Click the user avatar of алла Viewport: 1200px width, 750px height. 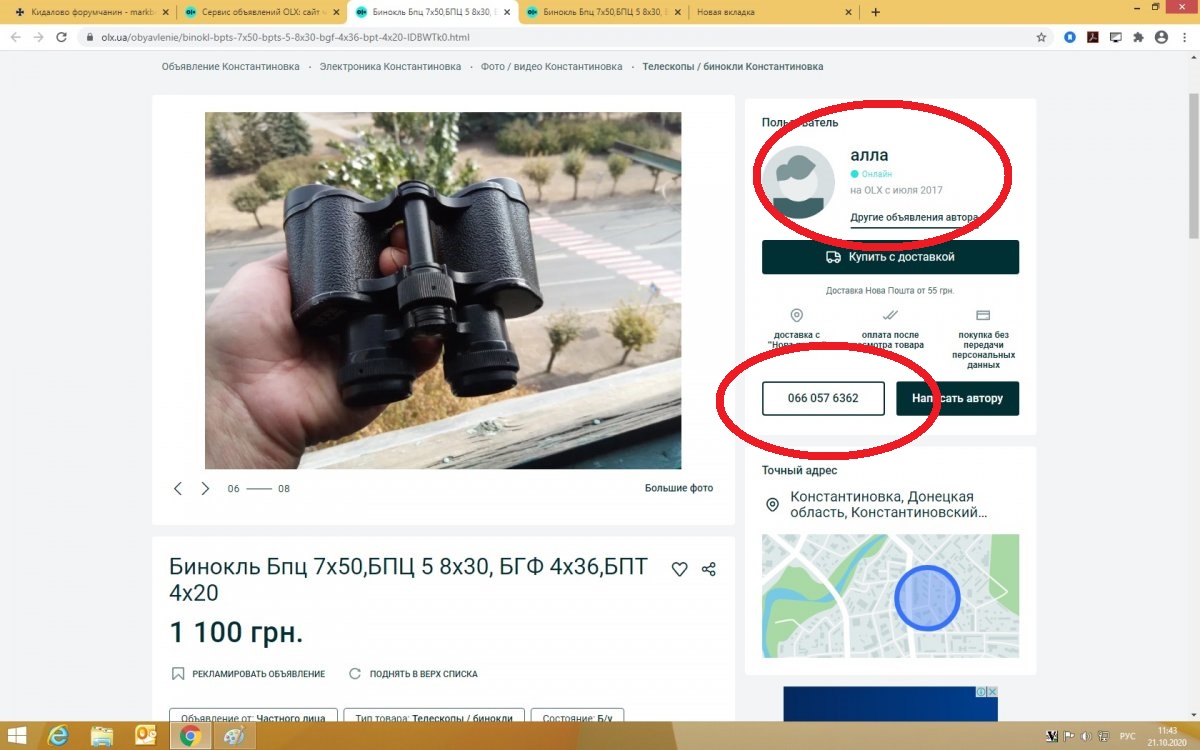coord(798,182)
